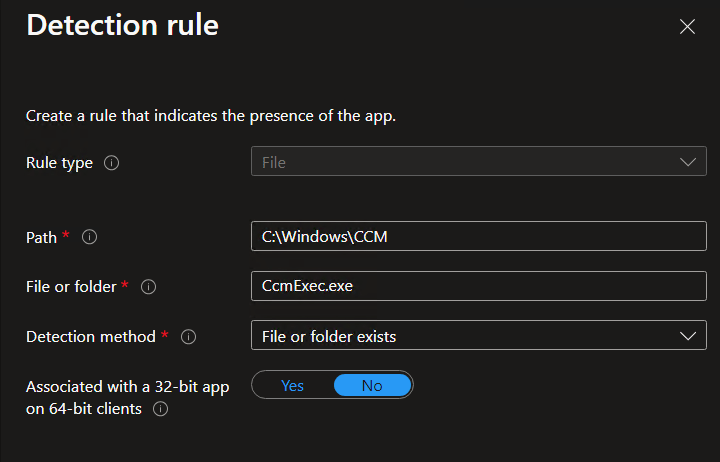
Task: Close the Detection rule panel
Action: 687,27
